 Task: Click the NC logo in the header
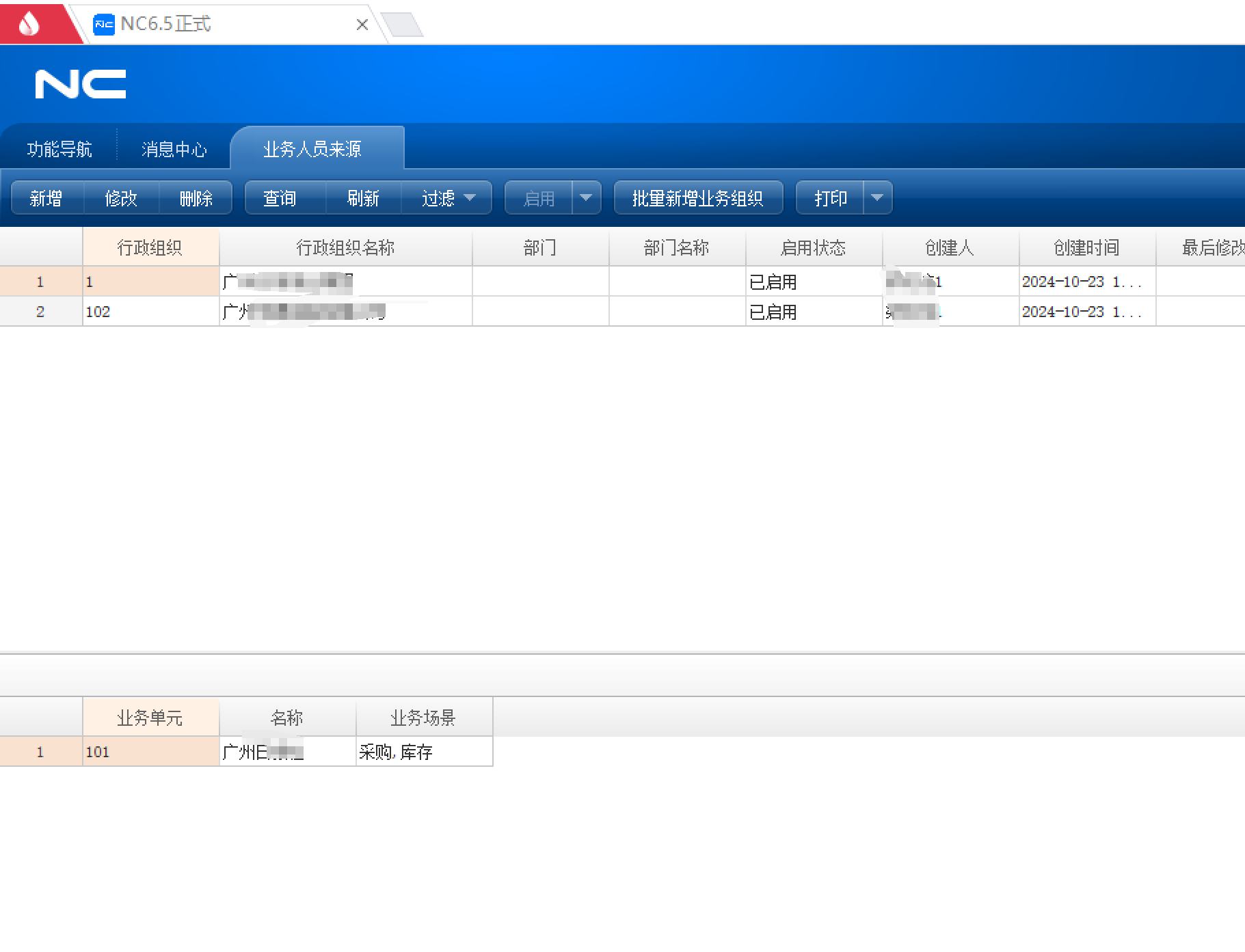click(x=81, y=84)
